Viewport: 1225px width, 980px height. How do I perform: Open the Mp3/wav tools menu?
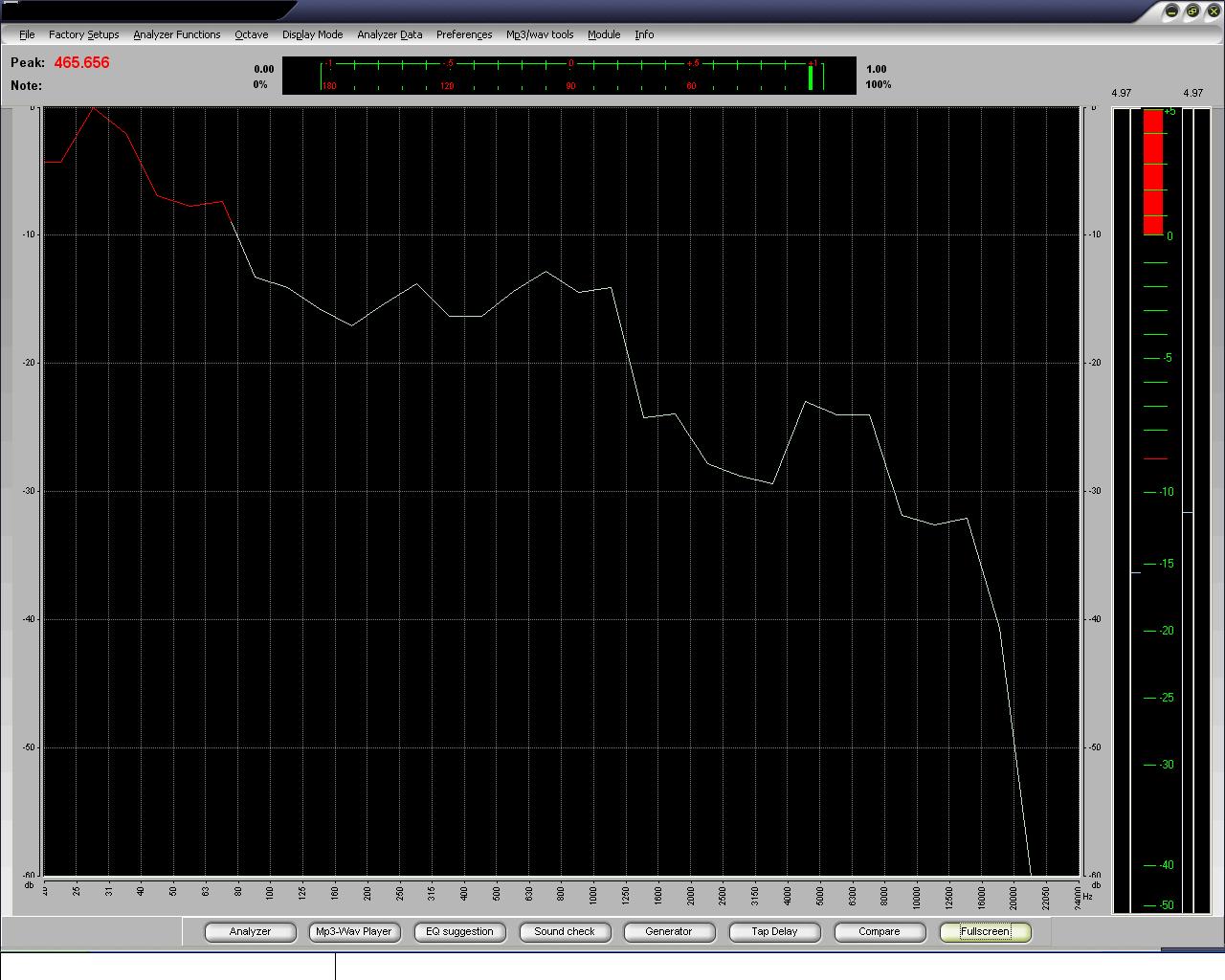(540, 34)
